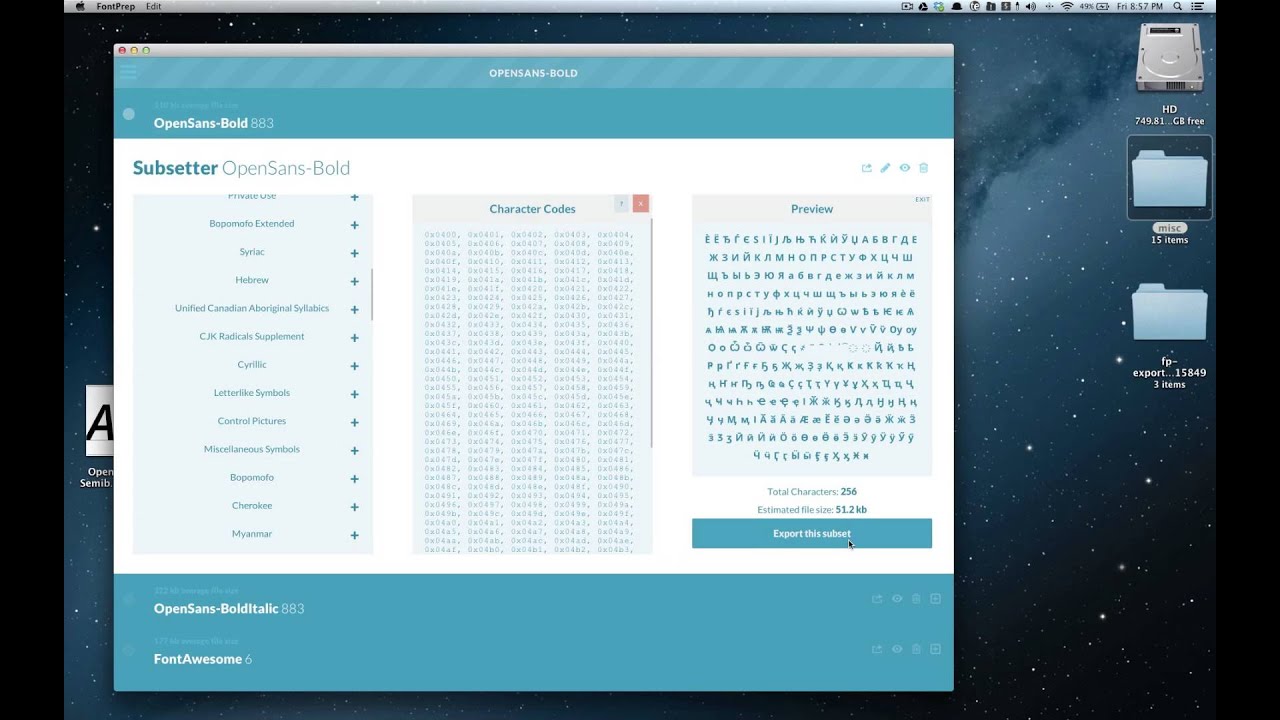Click the Estimated file size 51.2 kb text
The height and width of the screenshot is (720, 1280).
point(812,510)
